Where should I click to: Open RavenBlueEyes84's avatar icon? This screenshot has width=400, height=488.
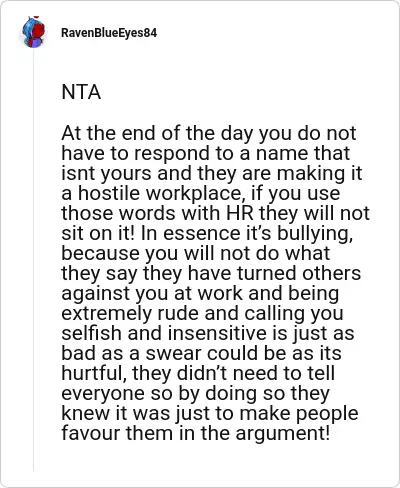(33, 32)
